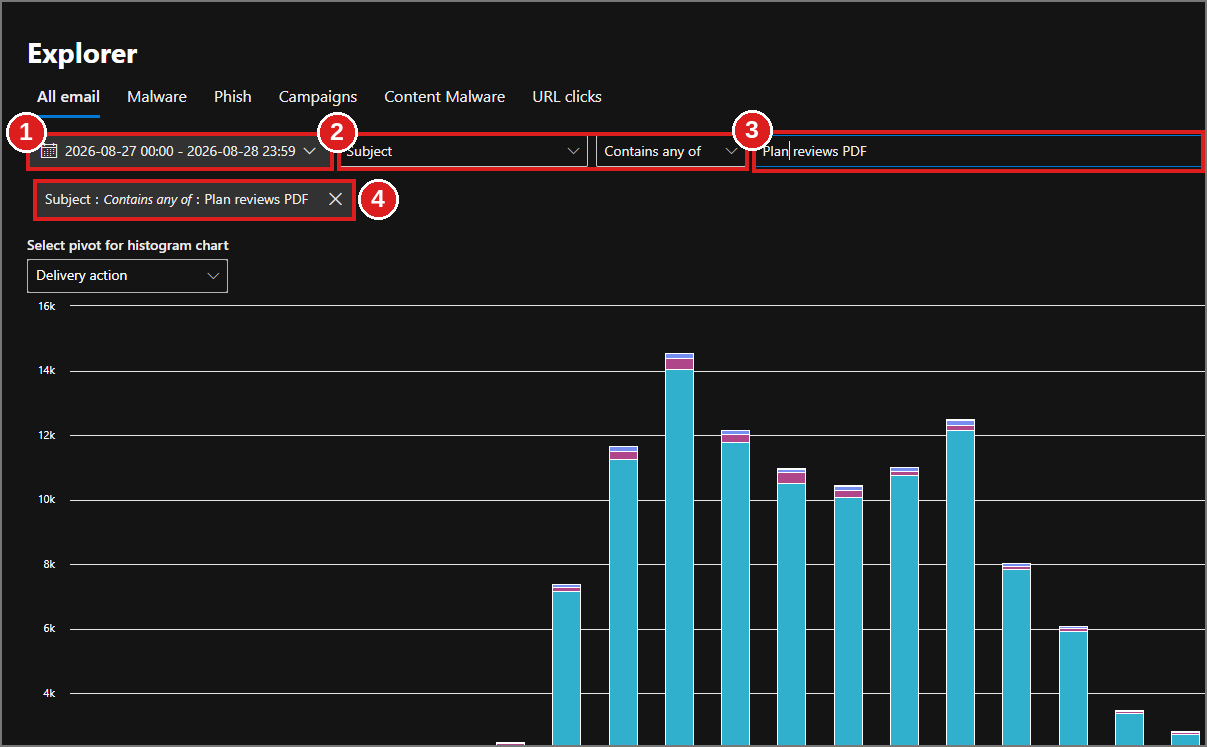Click the first teal bar near 7k
The height and width of the screenshot is (747, 1207).
pyautogui.click(x=567, y=668)
